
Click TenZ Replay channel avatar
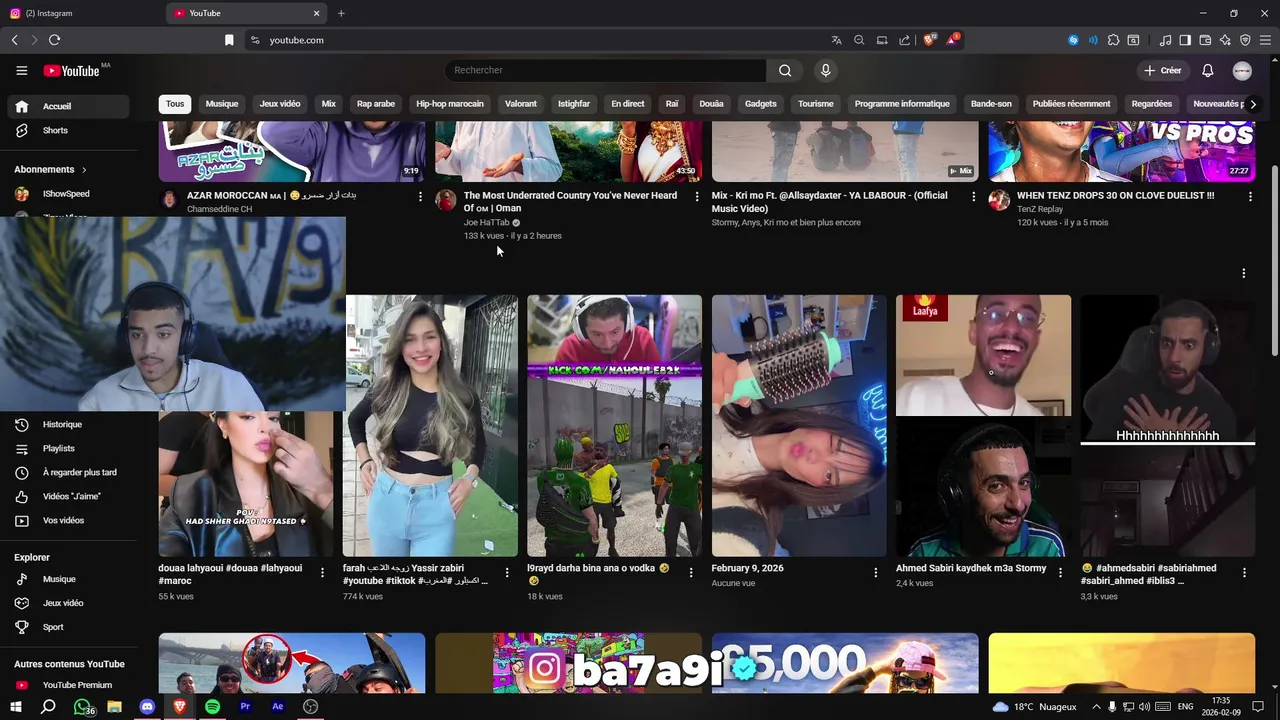coord(999,200)
